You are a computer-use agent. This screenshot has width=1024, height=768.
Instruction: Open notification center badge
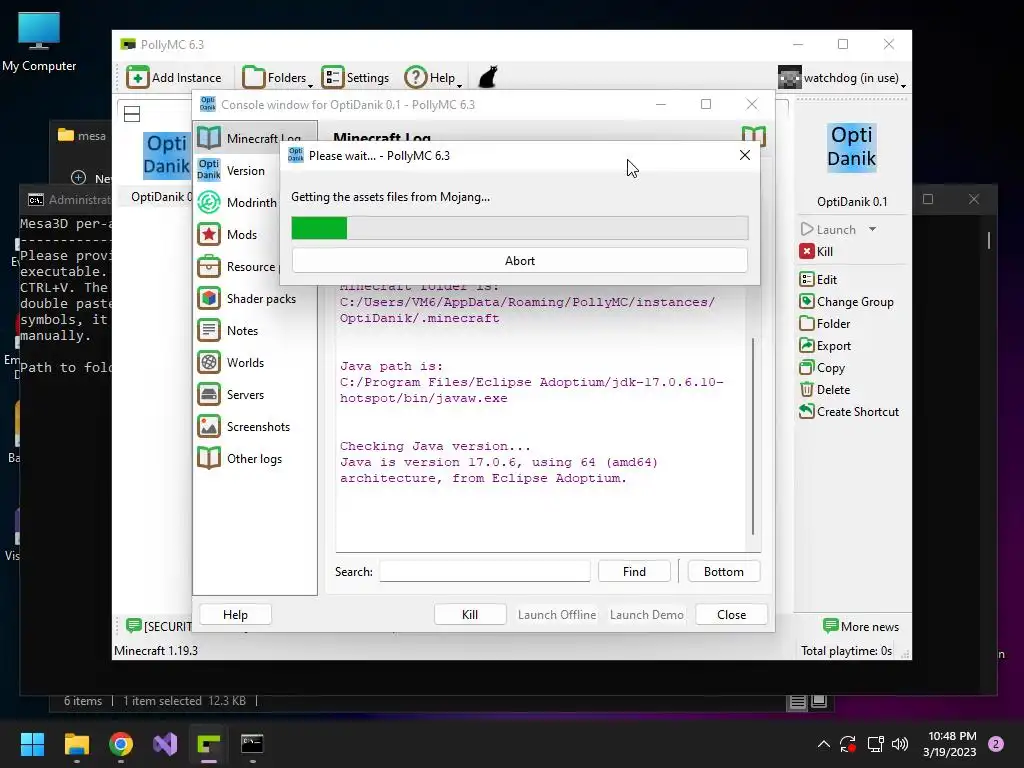click(x=996, y=744)
